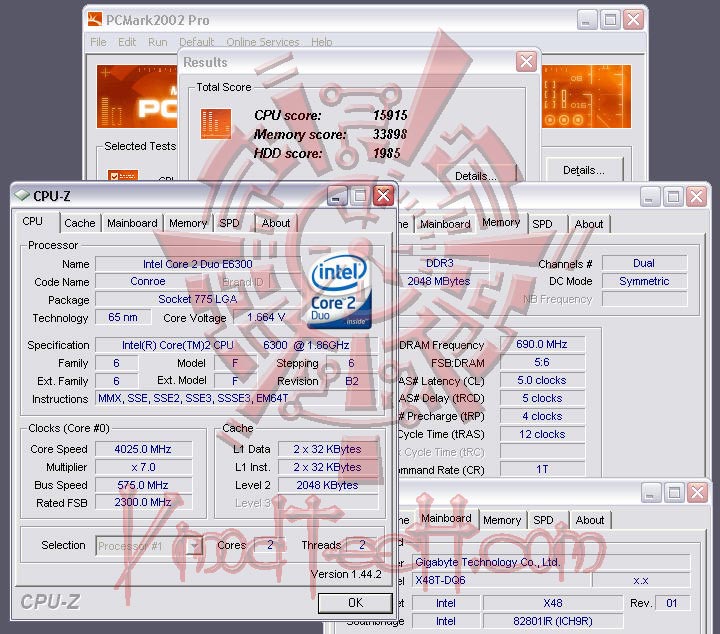
Task: Click the front CPU-Z maximize button
Action: click(x=360, y=196)
